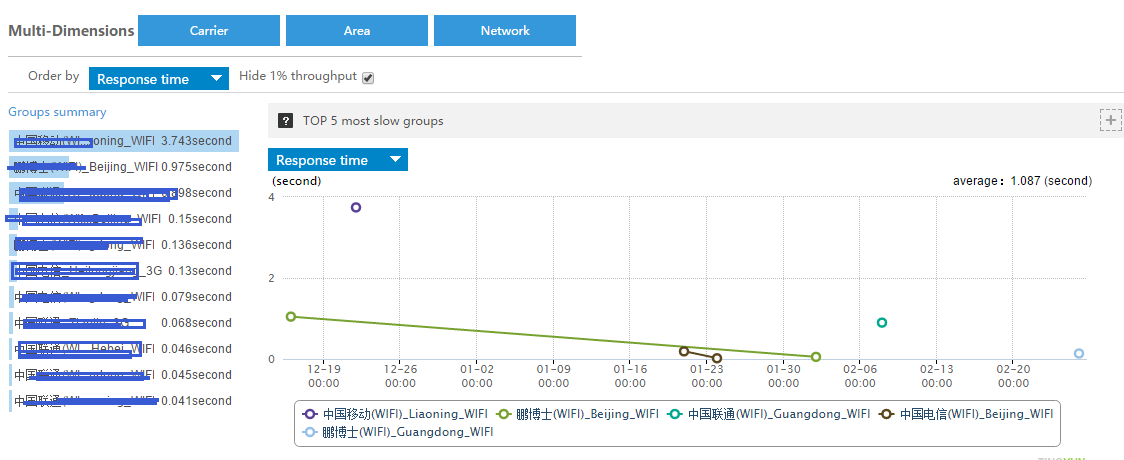Select the Liaoning_WIFI 3.743second group
1124x460 pixels.
(124, 141)
